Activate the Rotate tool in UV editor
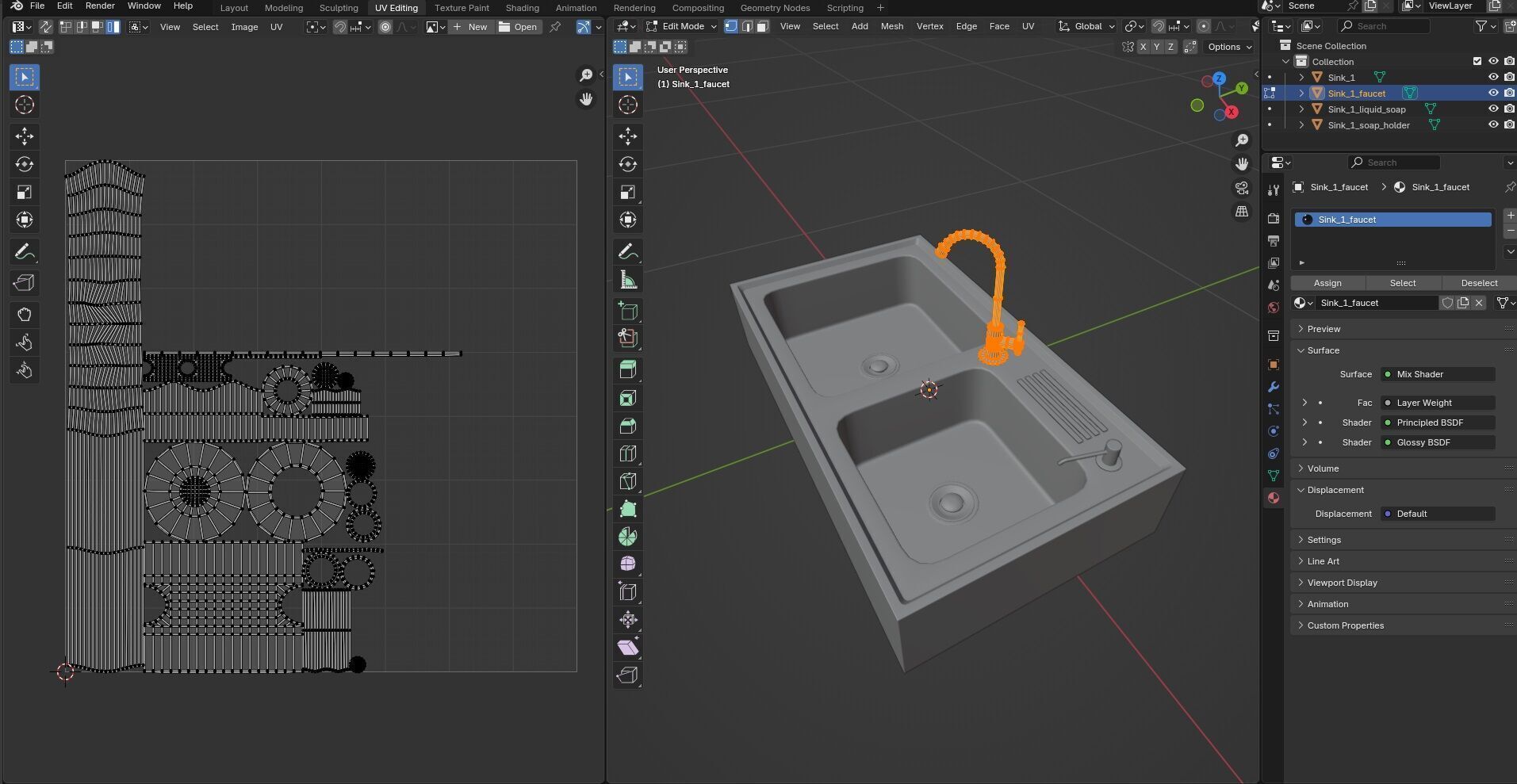This screenshot has width=1517, height=784. point(25,164)
